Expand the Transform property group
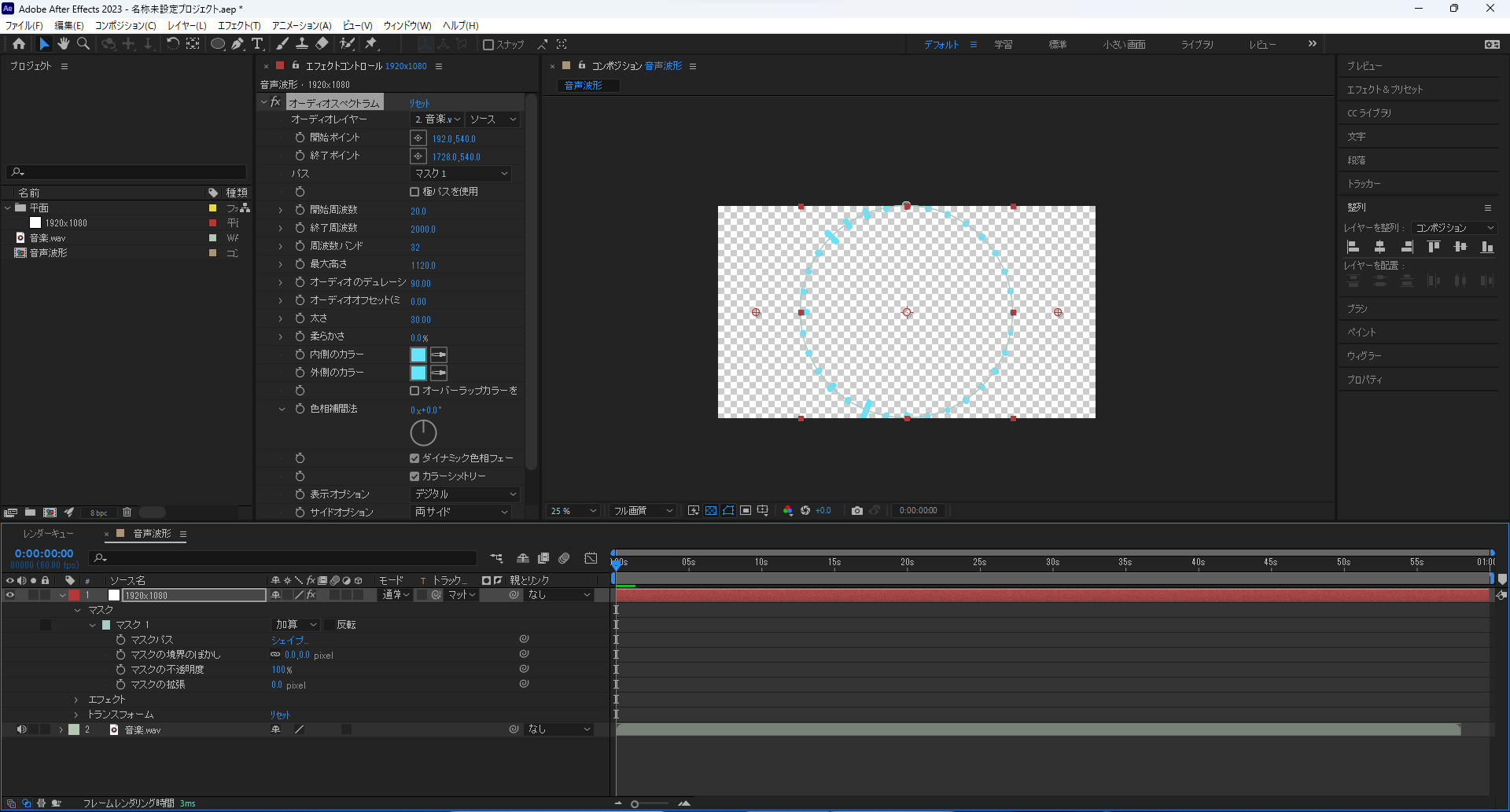 tap(76, 715)
